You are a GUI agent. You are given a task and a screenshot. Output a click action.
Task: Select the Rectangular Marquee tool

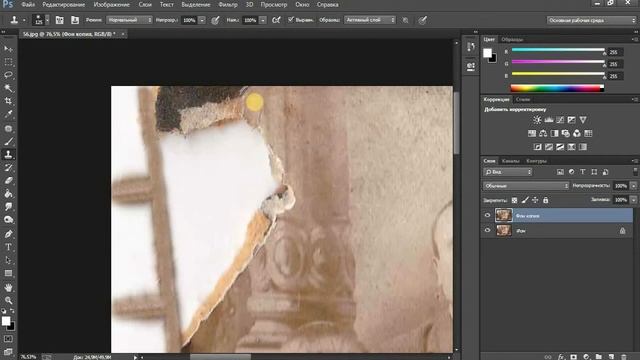8,62
